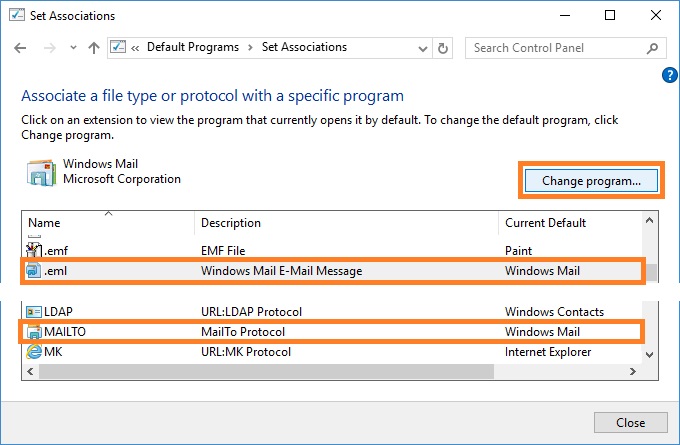Click the 'Set Associations' breadcrumb
680x445 pixels.
point(304,47)
